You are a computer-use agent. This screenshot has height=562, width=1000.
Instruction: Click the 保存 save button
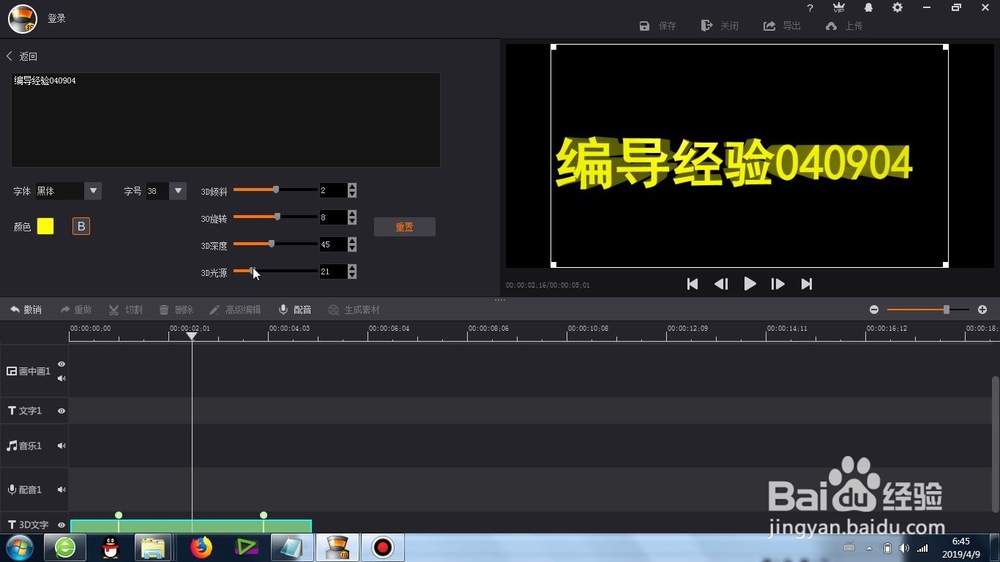click(658, 26)
